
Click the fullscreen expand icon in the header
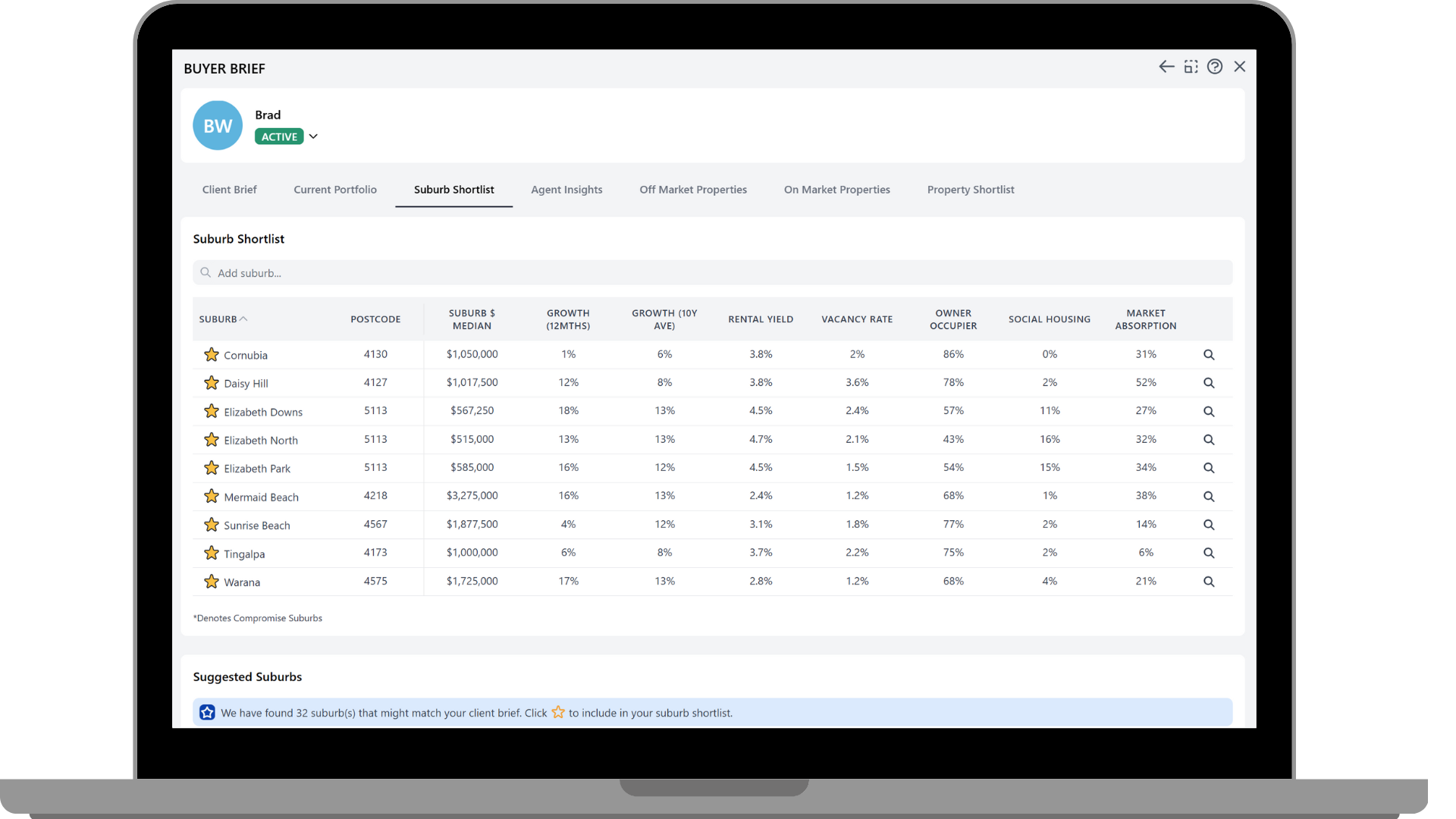point(1191,67)
